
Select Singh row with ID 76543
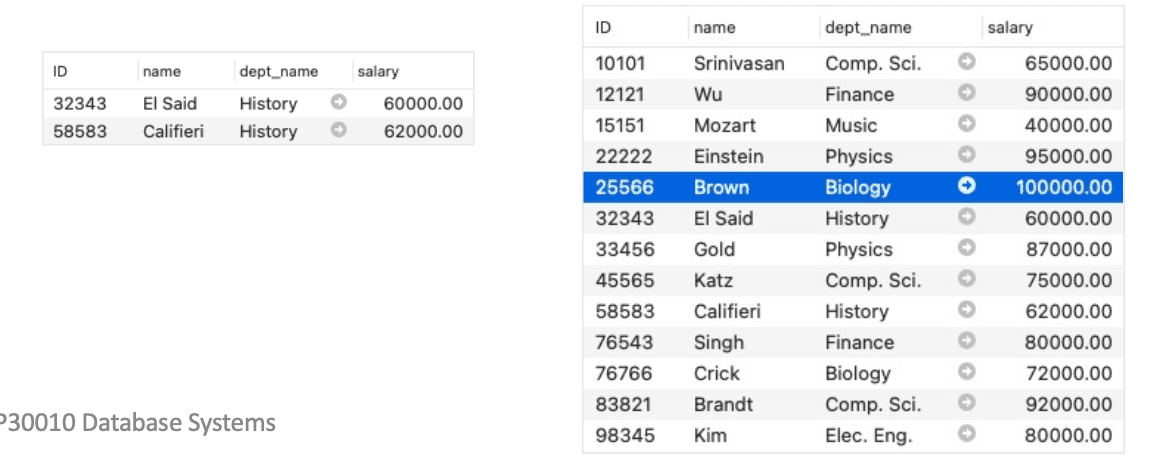tap(853, 342)
